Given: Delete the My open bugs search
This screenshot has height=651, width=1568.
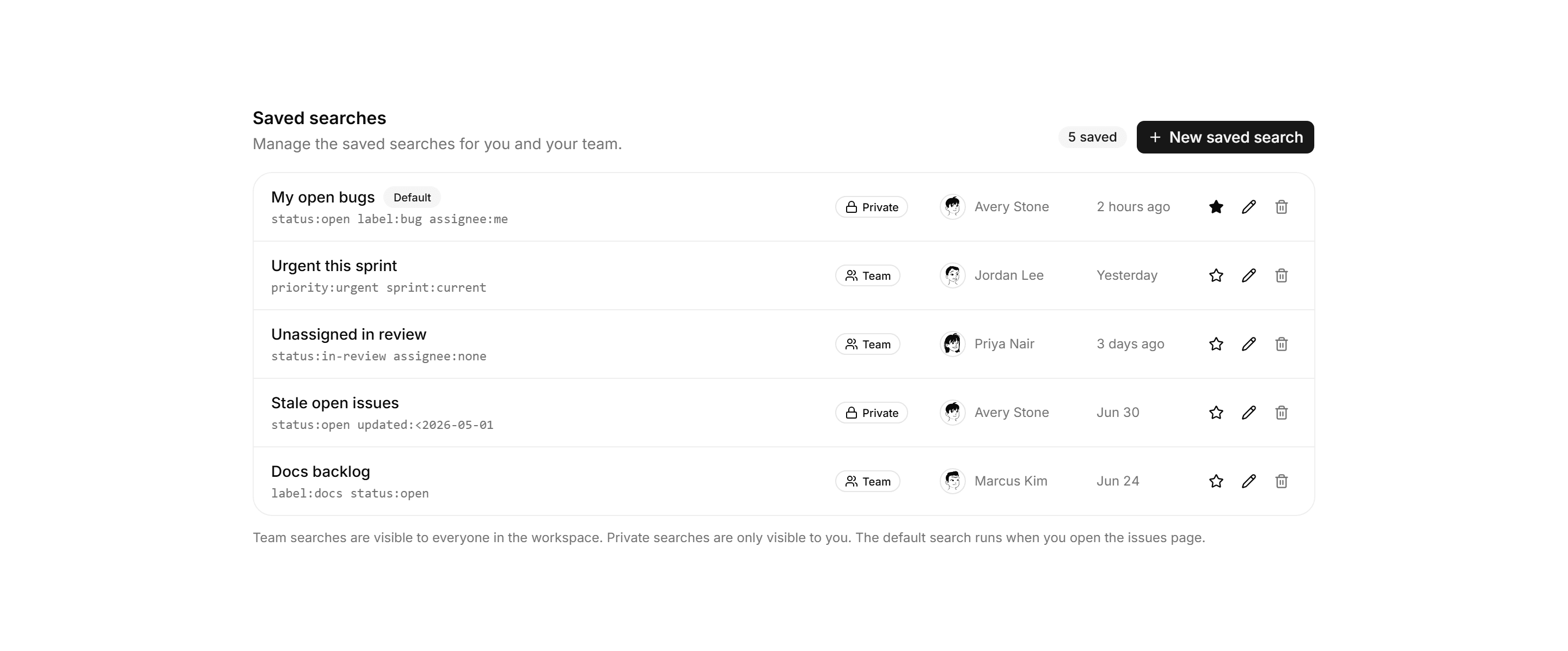Looking at the screenshot, I should (1281, 207).
